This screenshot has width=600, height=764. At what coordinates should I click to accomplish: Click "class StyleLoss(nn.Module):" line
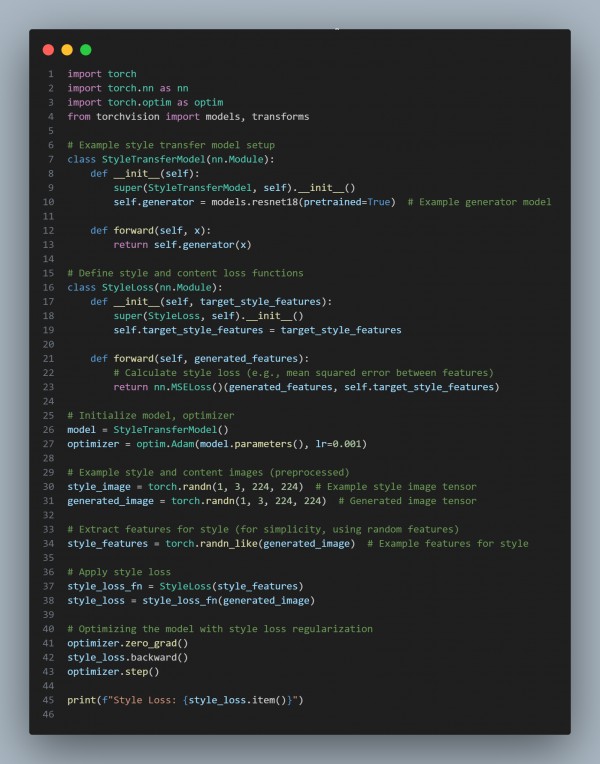[145, 287]
